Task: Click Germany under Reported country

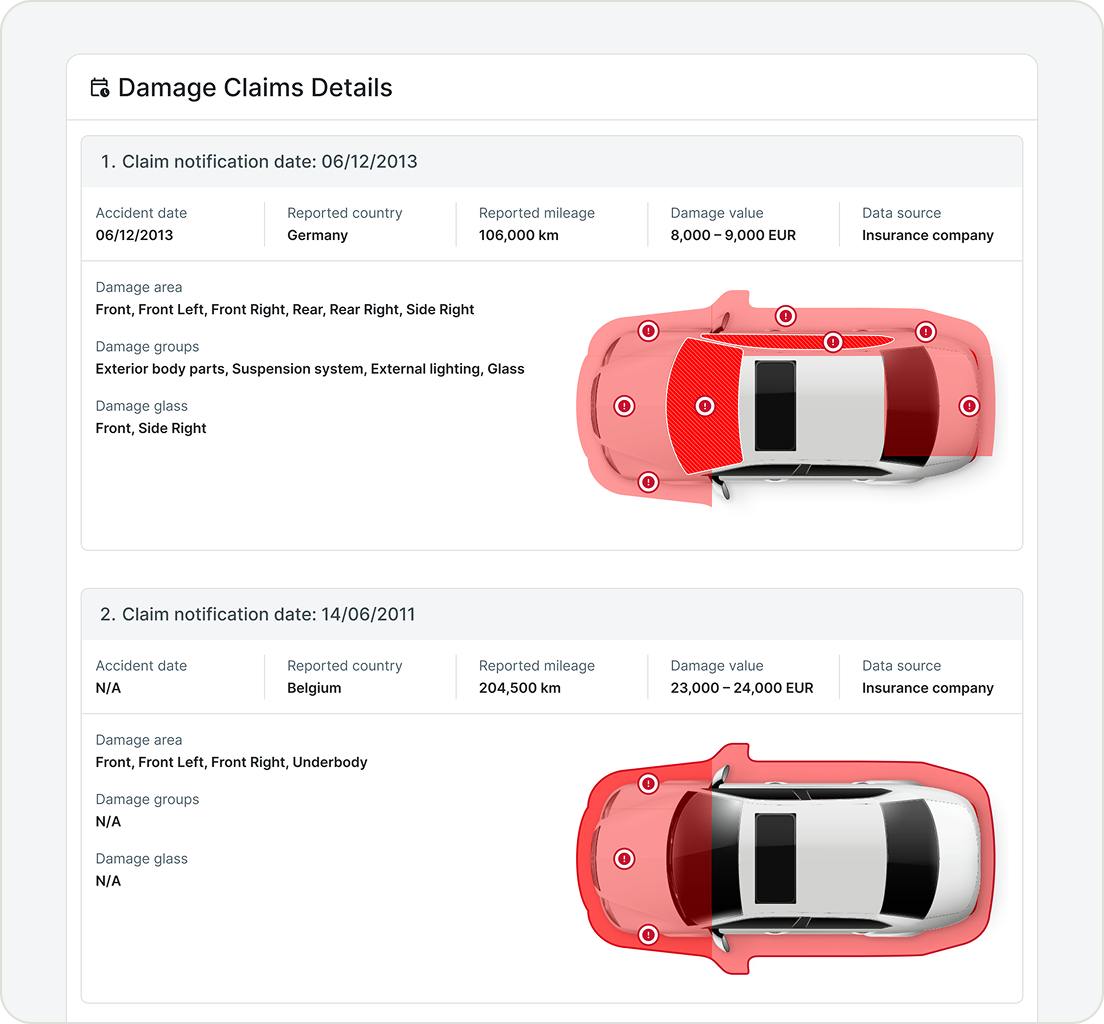Action: (x=317, y=236)
